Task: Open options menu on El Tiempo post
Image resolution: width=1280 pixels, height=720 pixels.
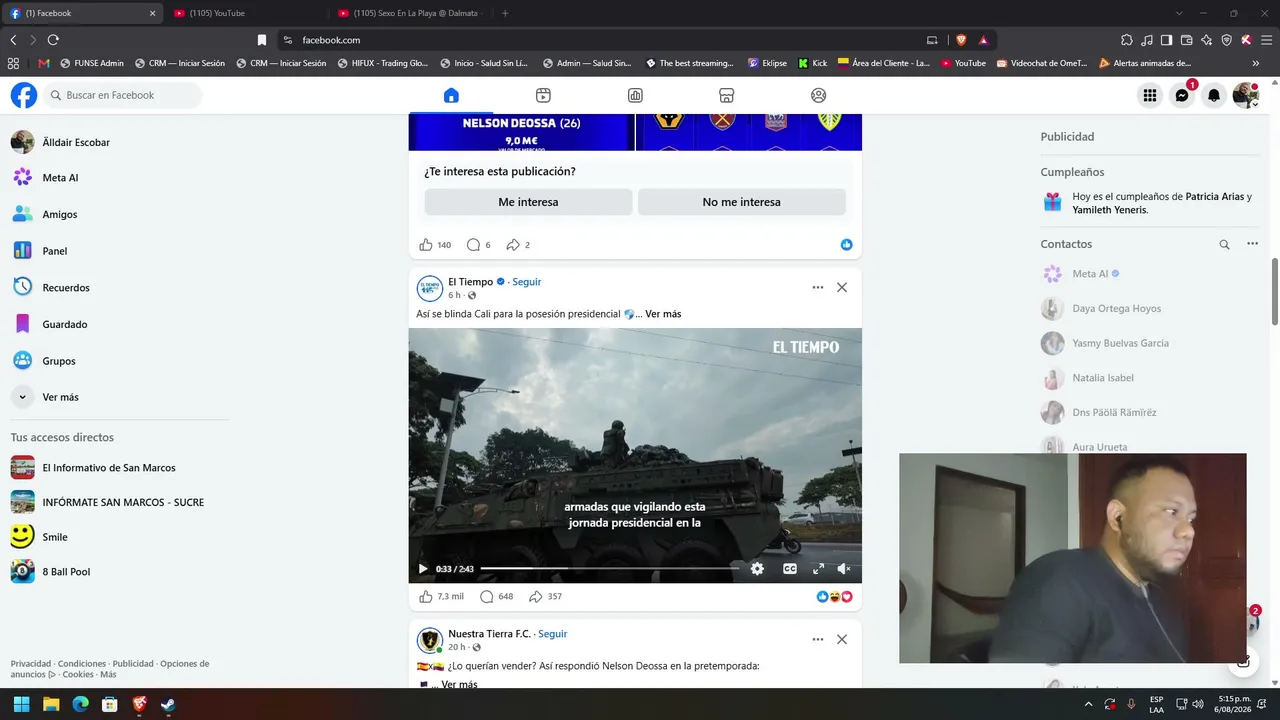Action: [x=818, y=287]
